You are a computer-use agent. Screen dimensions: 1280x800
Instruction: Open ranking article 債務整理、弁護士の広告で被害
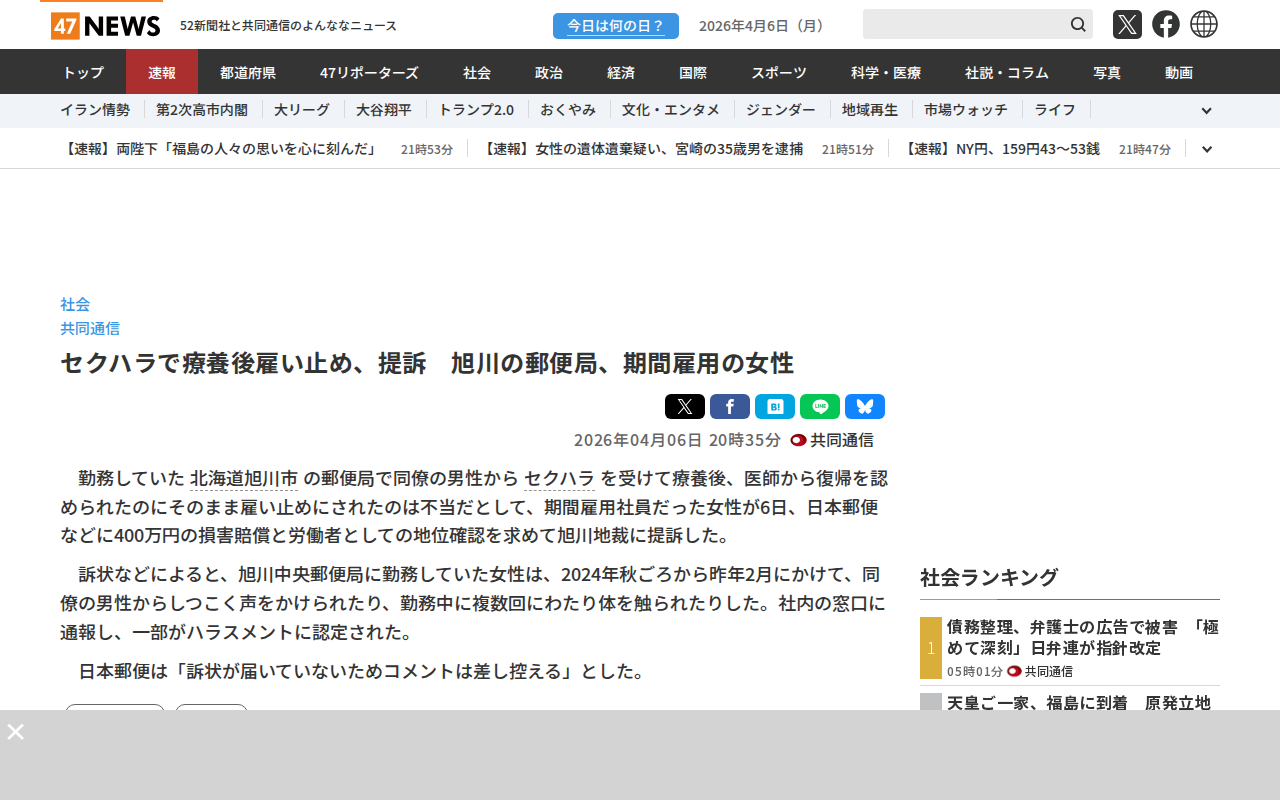click(x=1083, y=637)
